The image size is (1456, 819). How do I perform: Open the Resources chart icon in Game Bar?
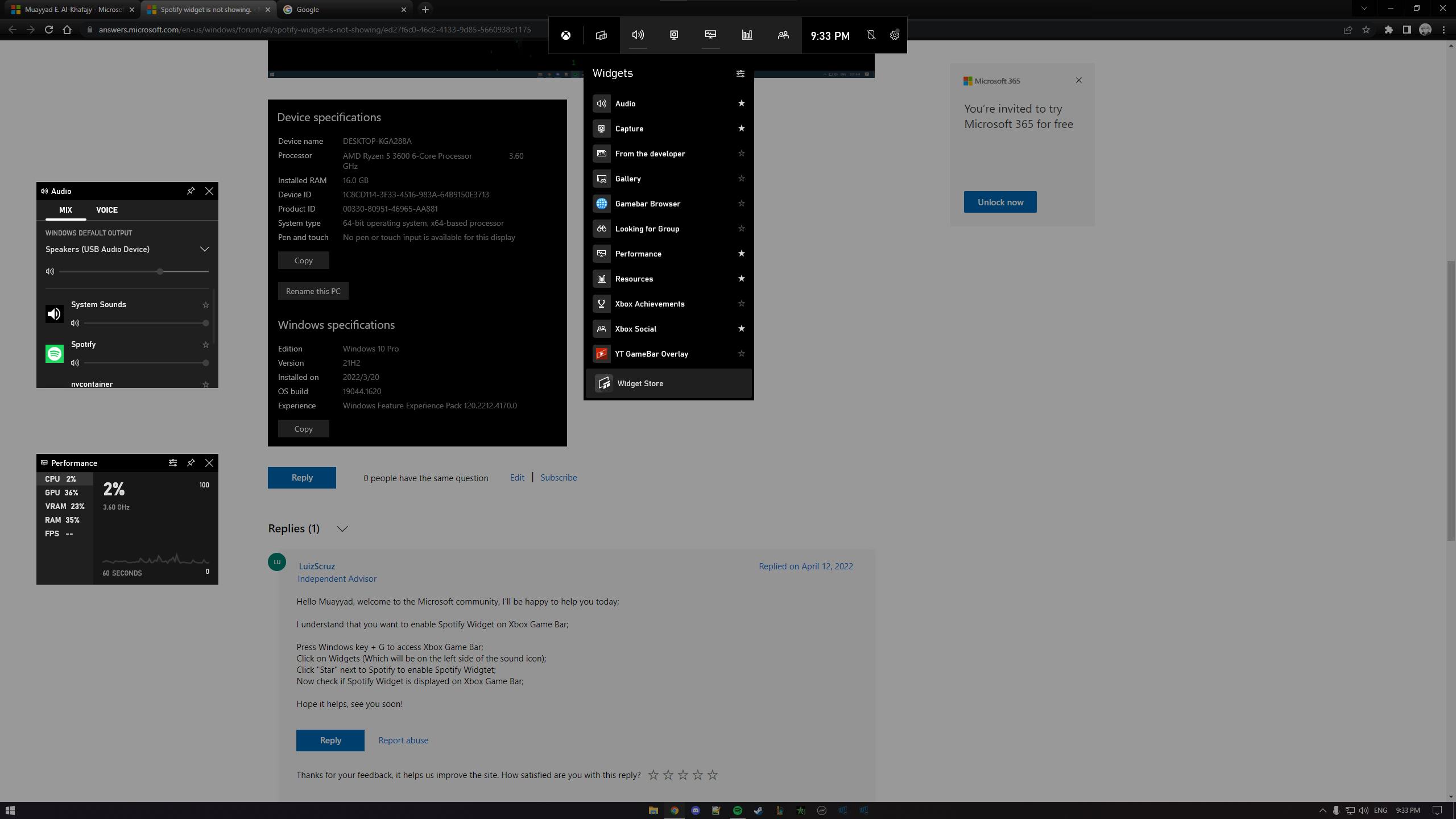point(747,35)
